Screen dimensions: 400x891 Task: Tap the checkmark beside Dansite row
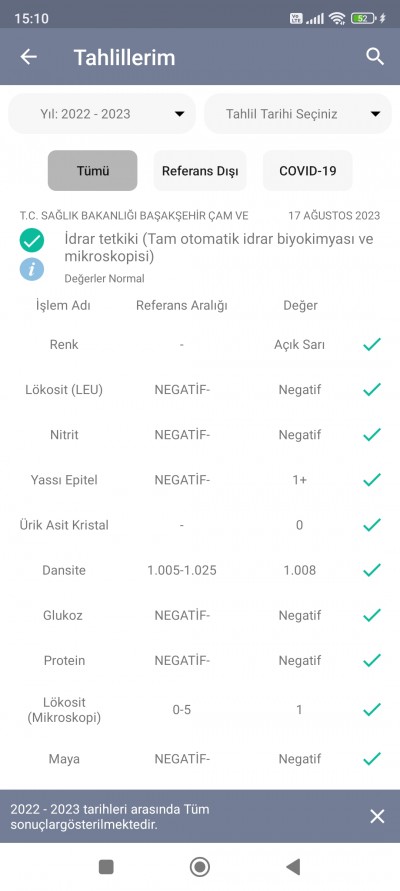(372, 570)
